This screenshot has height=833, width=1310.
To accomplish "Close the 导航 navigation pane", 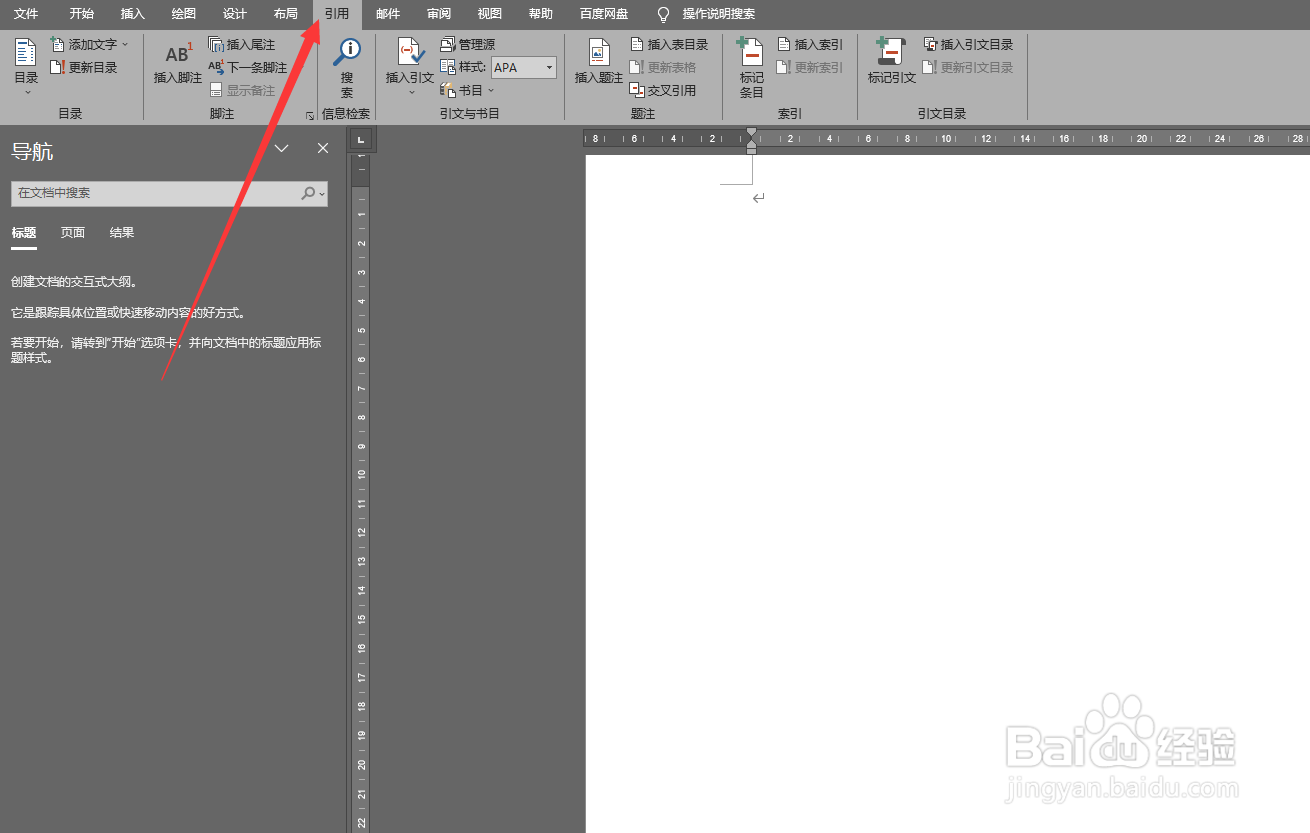I will coord(323,148).
